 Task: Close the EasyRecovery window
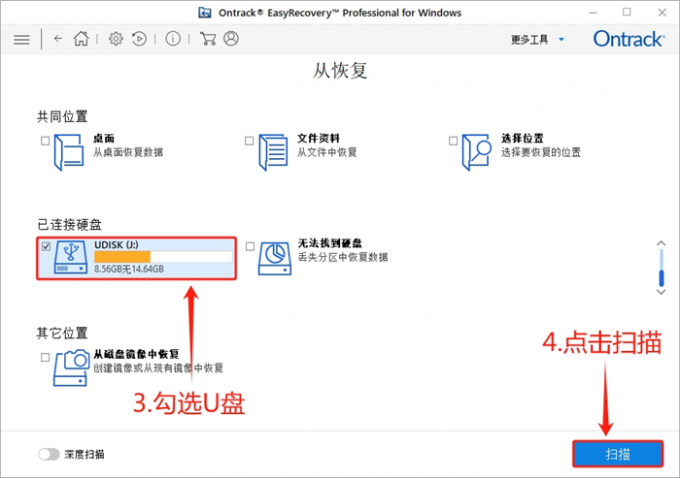(662, 13)
